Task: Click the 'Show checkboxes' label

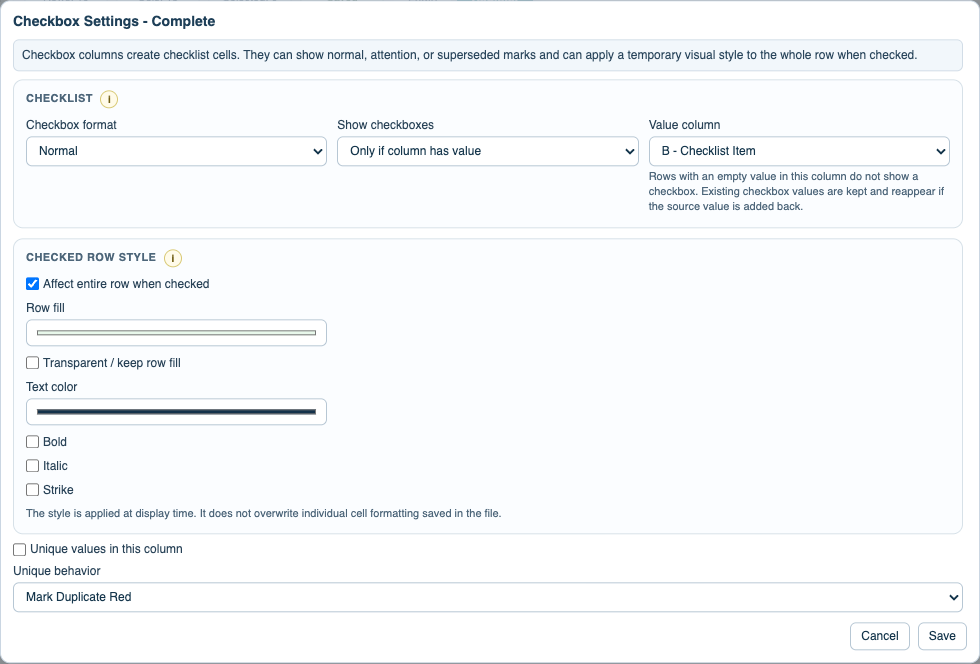Action: click(386, 125)
